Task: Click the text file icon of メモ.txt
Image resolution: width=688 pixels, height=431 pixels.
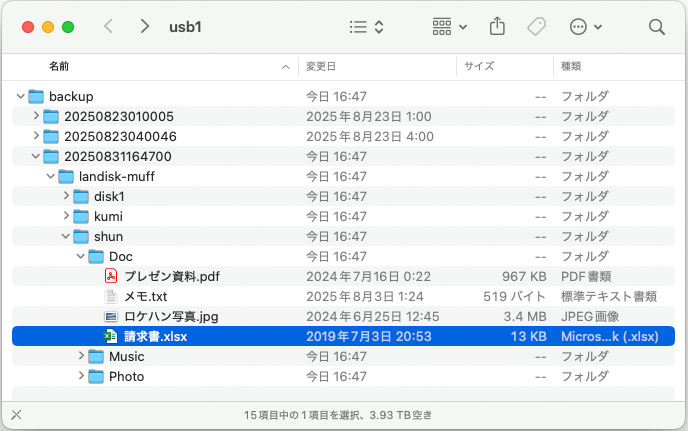Action: point(111,296)
